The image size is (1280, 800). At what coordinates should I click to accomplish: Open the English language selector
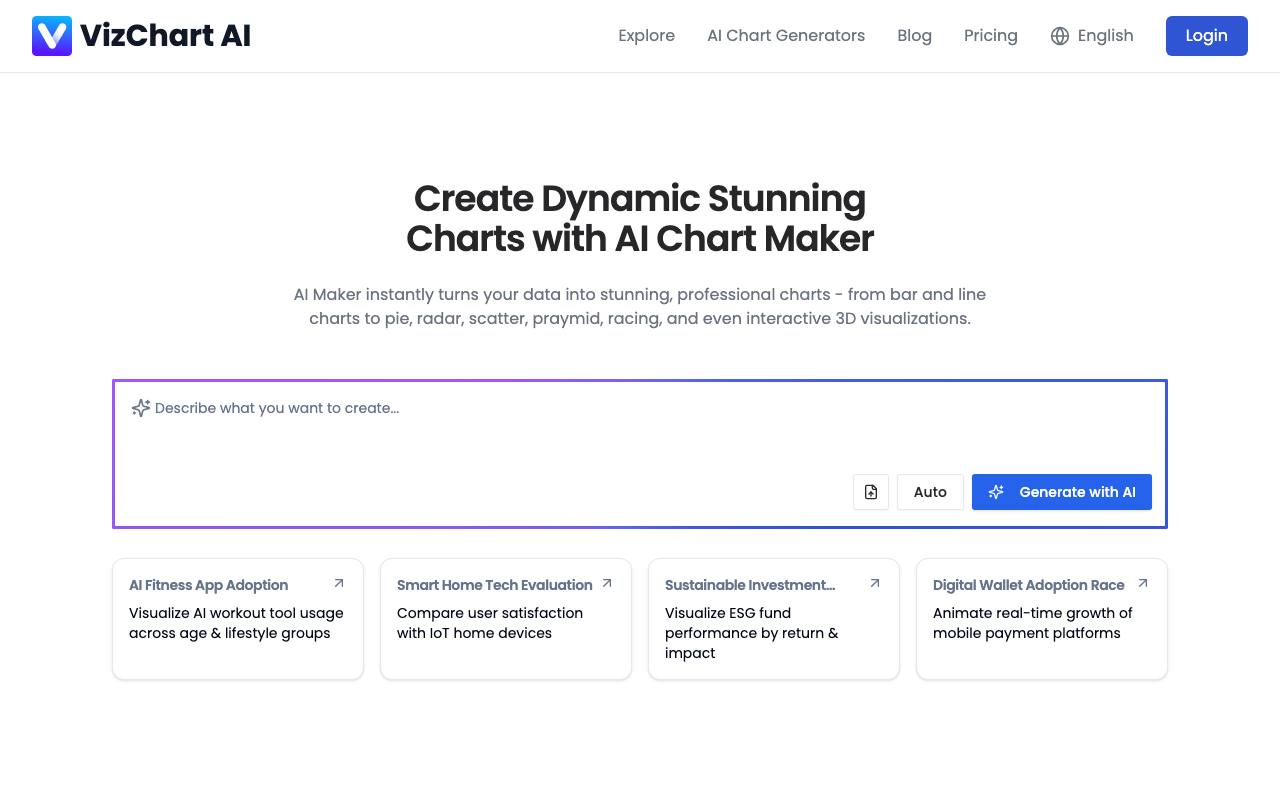(1092, 36)
